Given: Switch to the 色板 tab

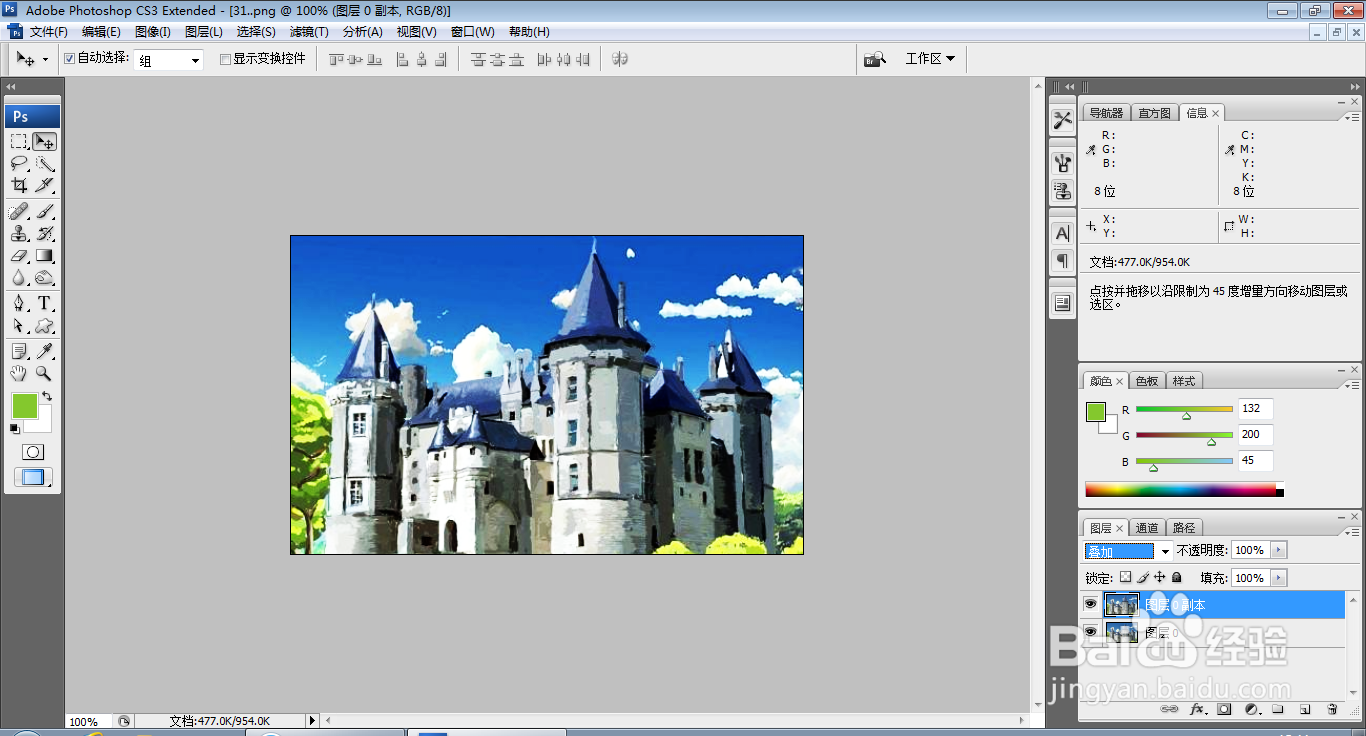Looking at the screenshot, I should tap(1147, 381).
